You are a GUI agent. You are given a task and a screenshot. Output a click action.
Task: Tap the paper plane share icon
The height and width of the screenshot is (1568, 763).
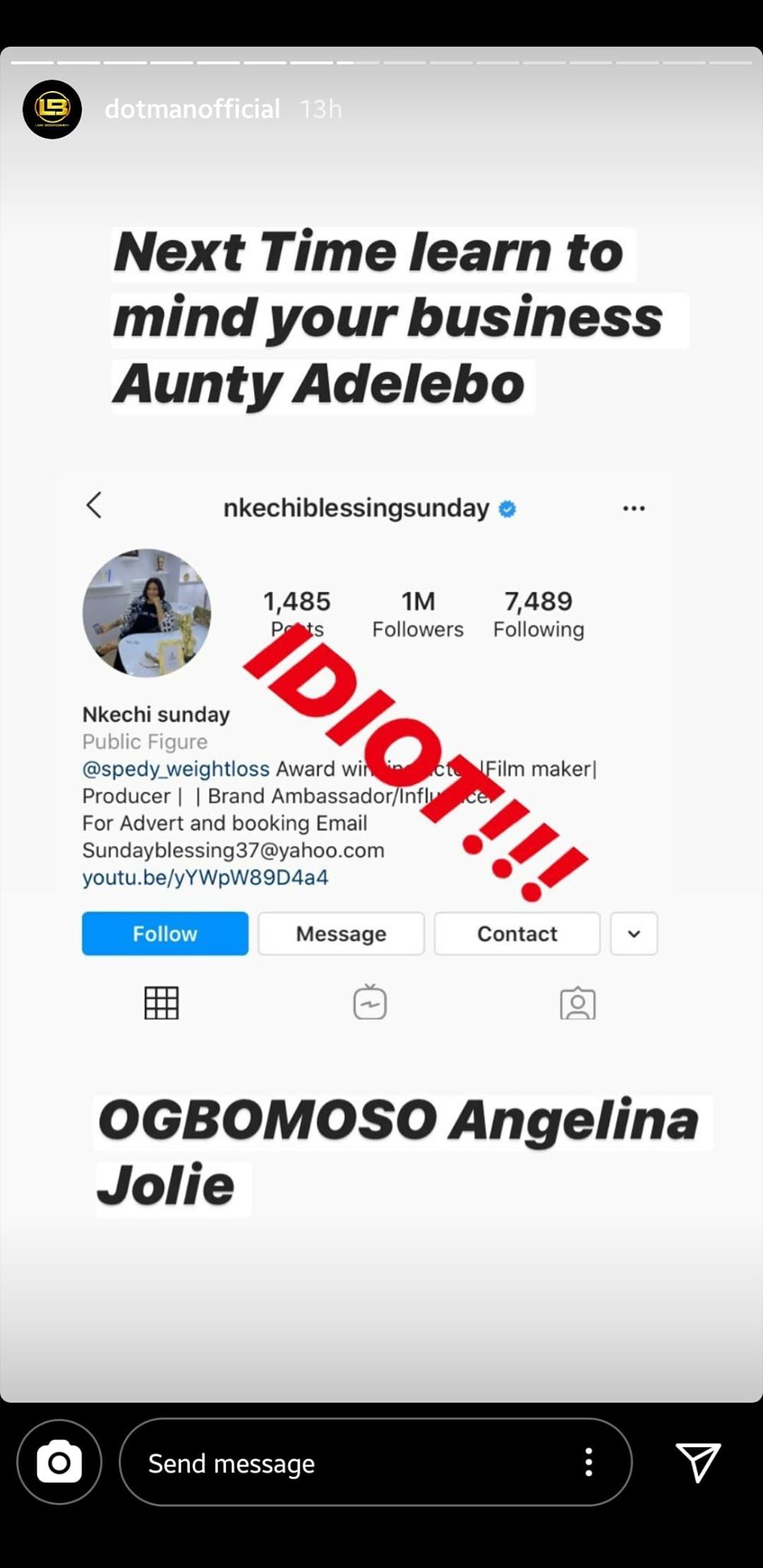(698, 1462)
